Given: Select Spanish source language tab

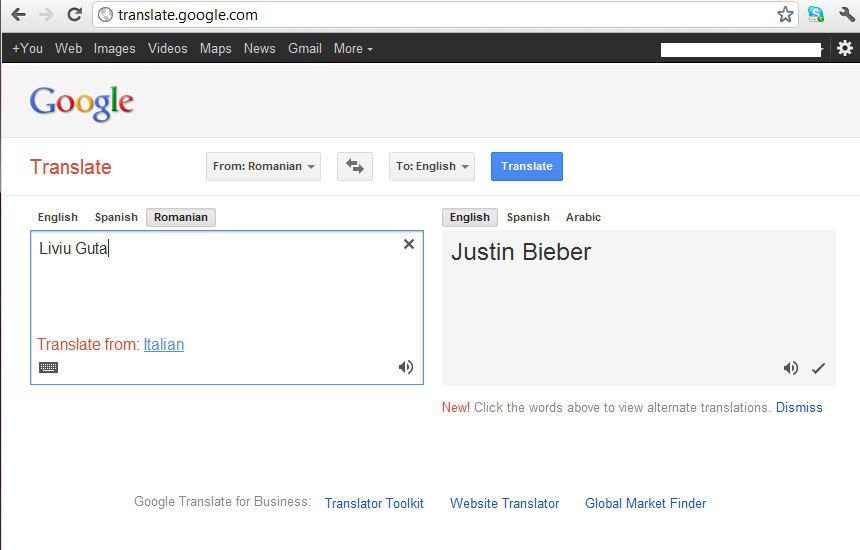Looking at the screenshot, I should [x=116, y=217].
